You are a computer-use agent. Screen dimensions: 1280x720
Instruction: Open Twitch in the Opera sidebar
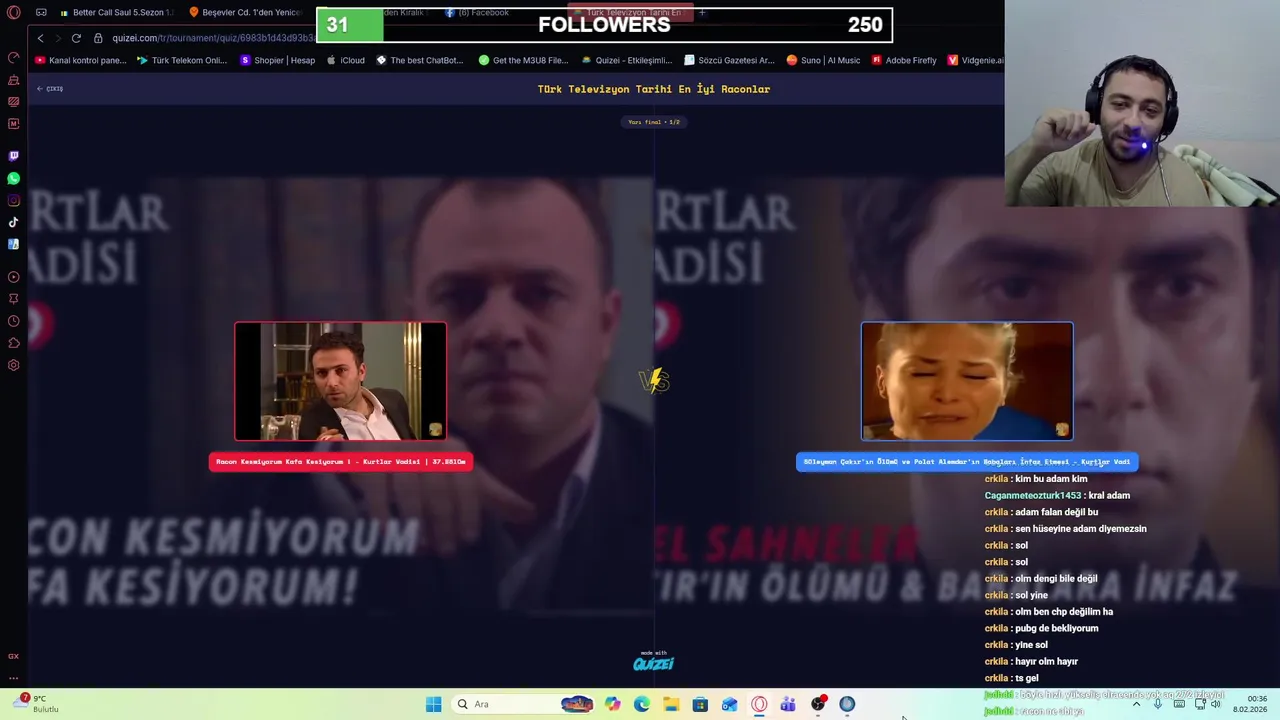coord(13,156)
